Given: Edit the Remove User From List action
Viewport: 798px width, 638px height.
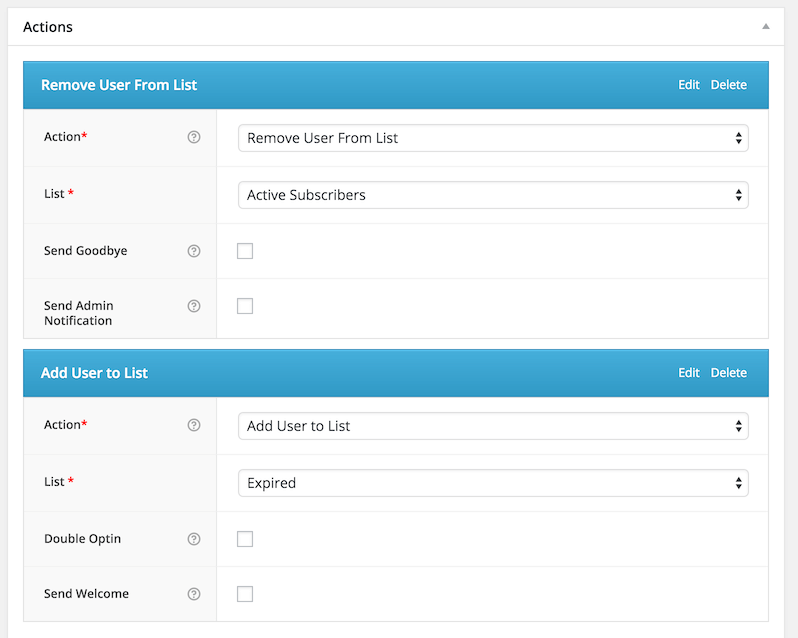Looking at the screenshot, I should (x=689, y=85).
